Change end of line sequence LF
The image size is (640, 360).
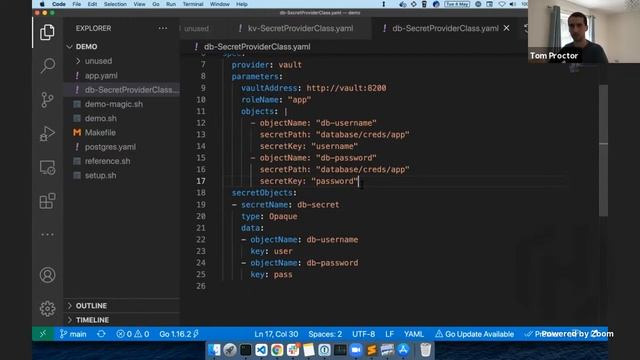point(389,334)
